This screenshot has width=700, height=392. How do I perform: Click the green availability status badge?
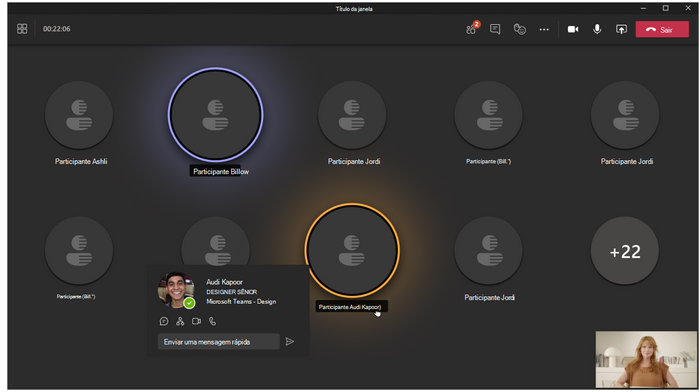(189, 303)
